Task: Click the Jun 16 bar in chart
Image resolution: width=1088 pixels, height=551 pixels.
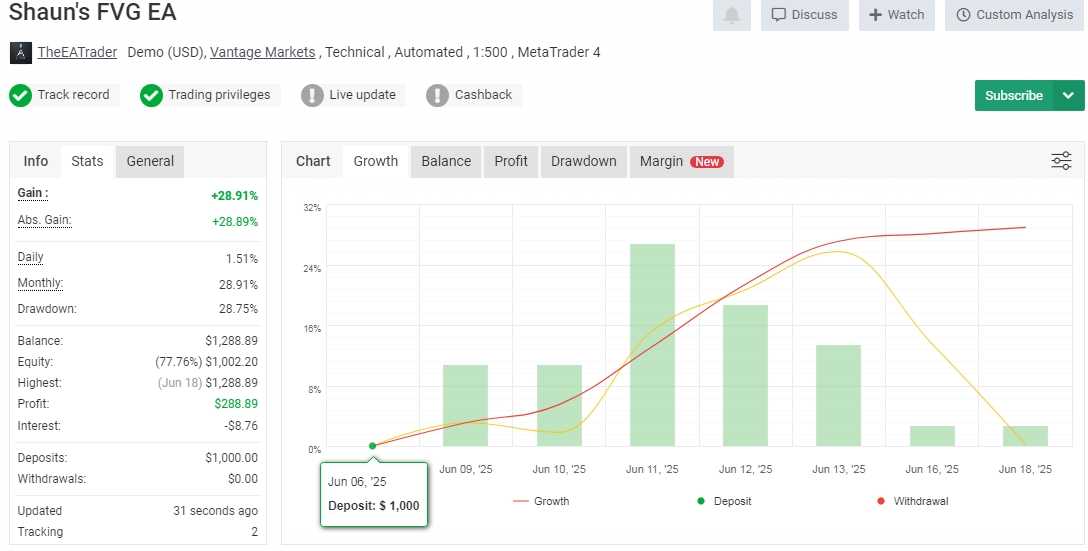Action: (933, 436)
